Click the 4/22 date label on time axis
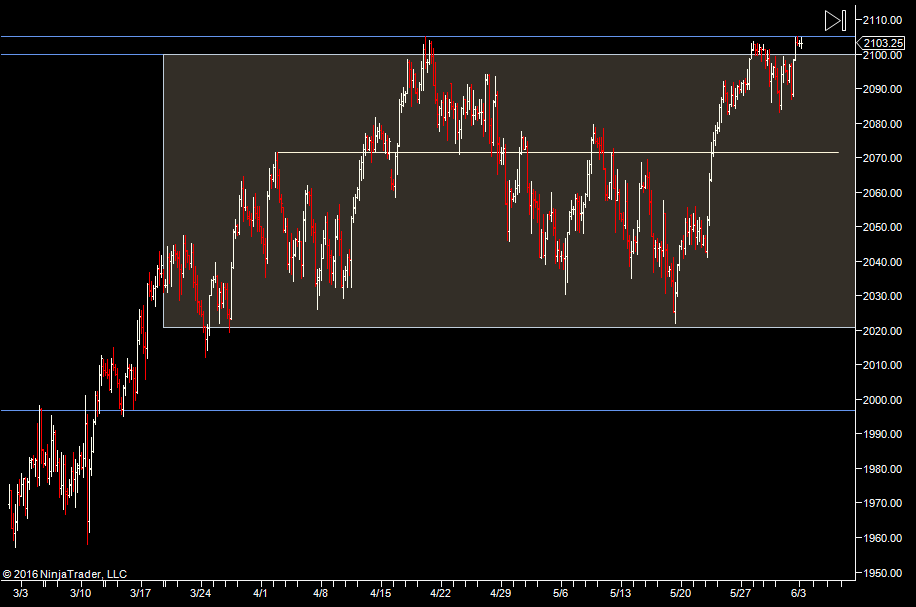Screen dimensions: 916x607 [440, 593]
